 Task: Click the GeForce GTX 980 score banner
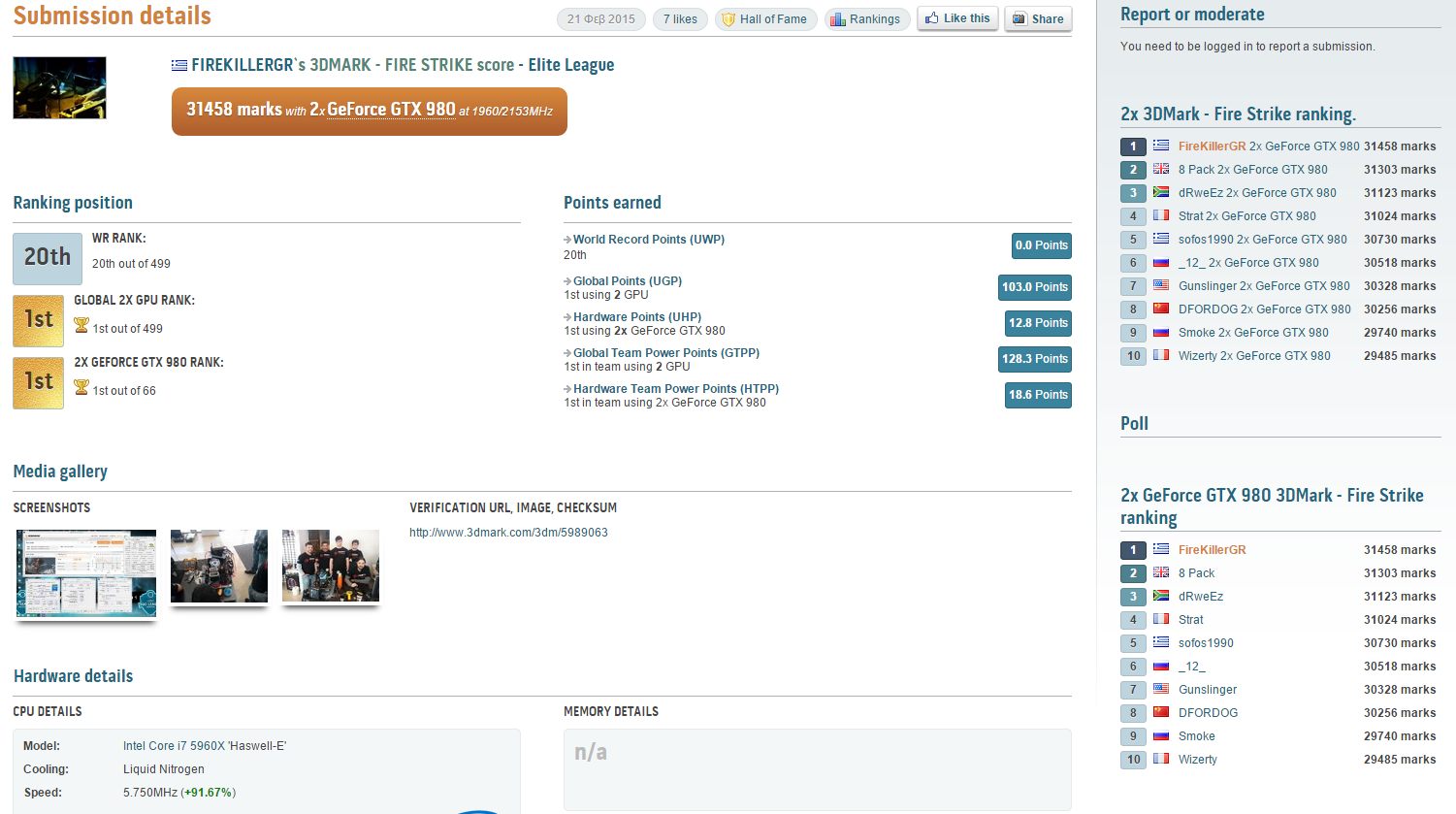click(x=370, y=112)
